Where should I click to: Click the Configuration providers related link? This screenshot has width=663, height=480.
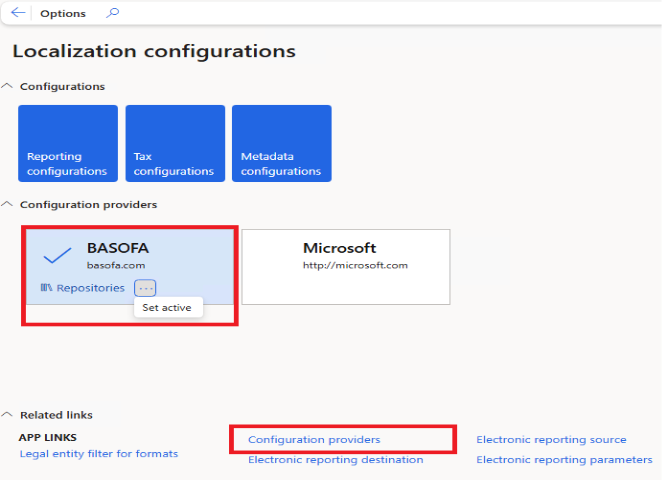(x=314, y=440)
